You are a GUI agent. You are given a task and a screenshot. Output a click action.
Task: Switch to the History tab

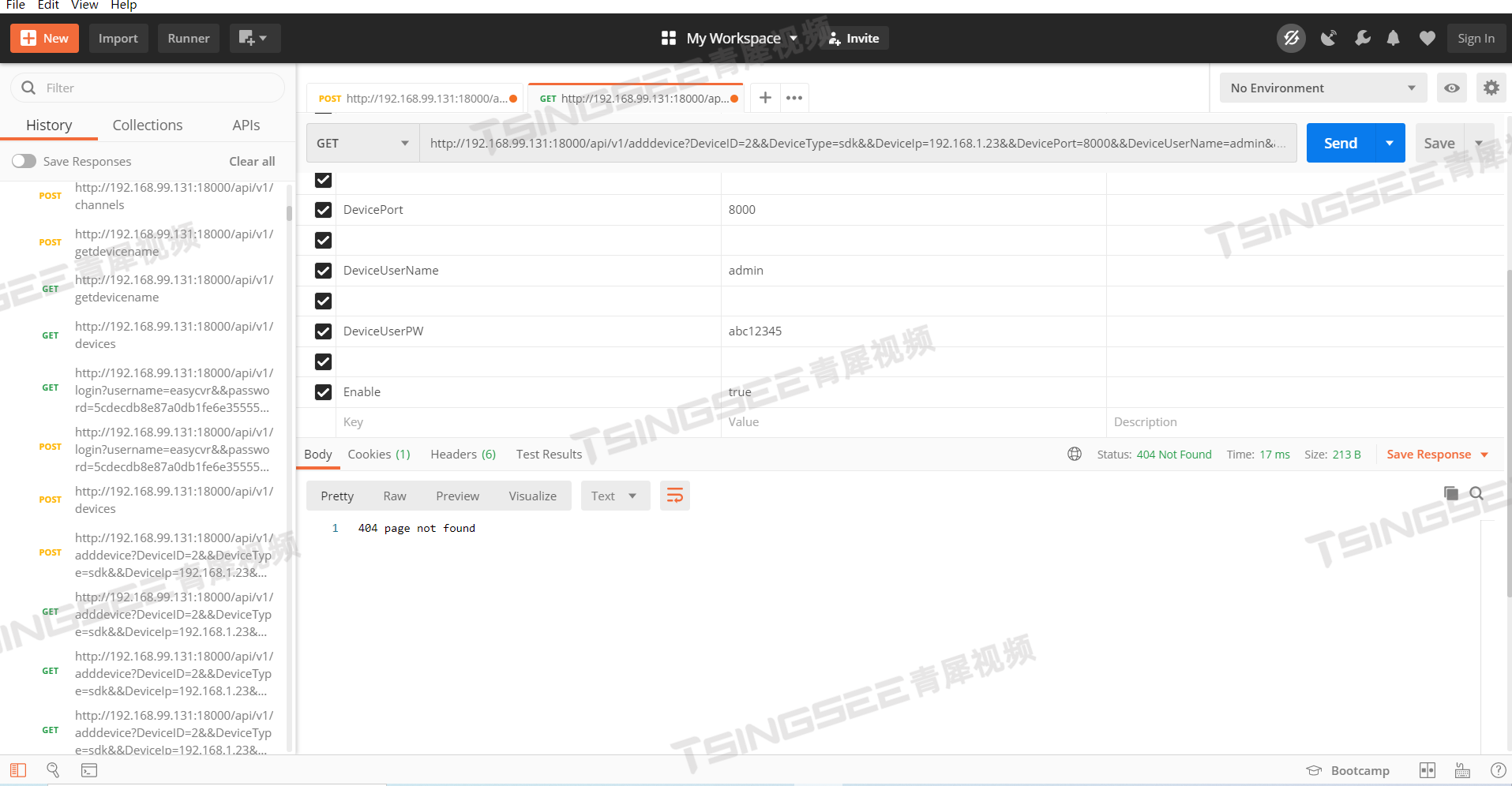coord(49,125)
